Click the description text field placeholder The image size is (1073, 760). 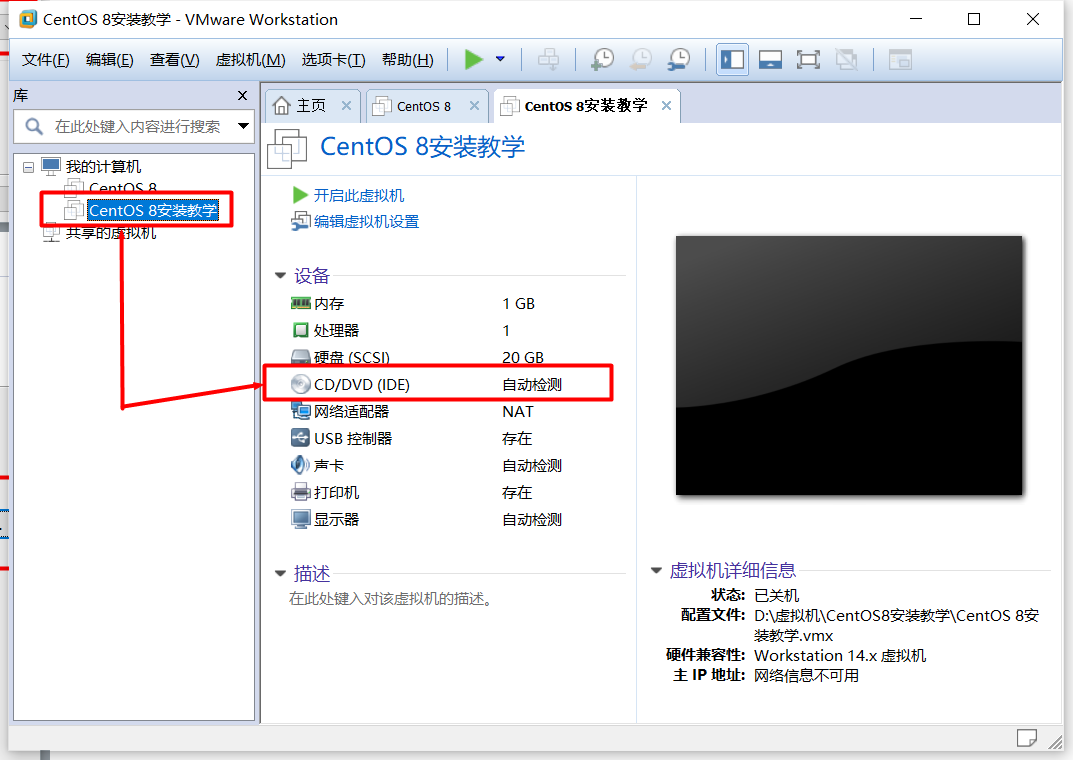(390, 599)
